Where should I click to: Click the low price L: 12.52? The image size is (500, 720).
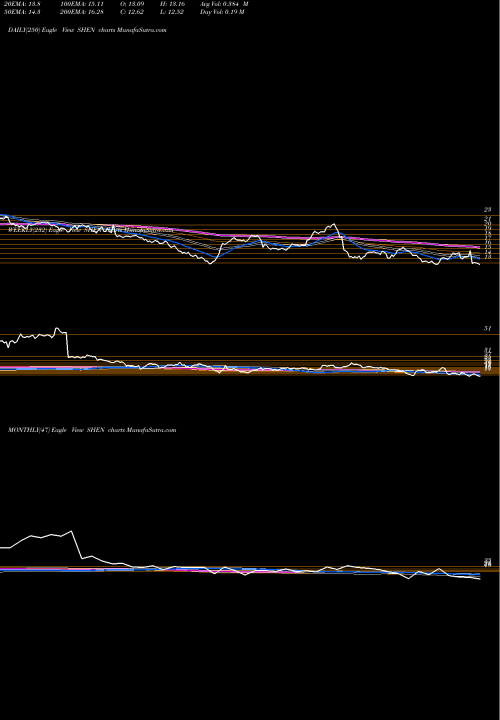[x=172, y=12]
